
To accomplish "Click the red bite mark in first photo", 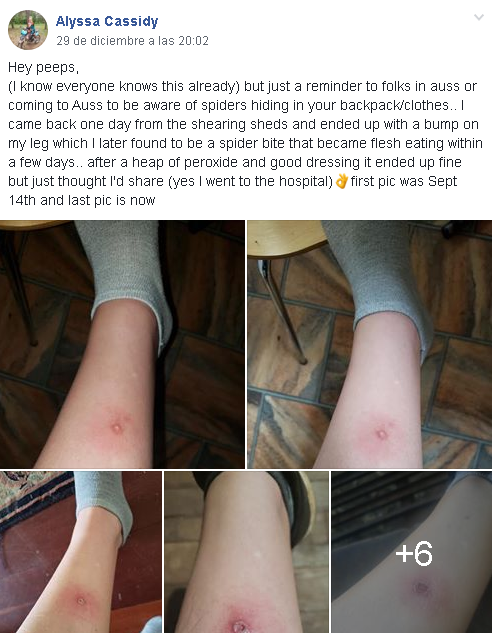I will coord(117,428).
